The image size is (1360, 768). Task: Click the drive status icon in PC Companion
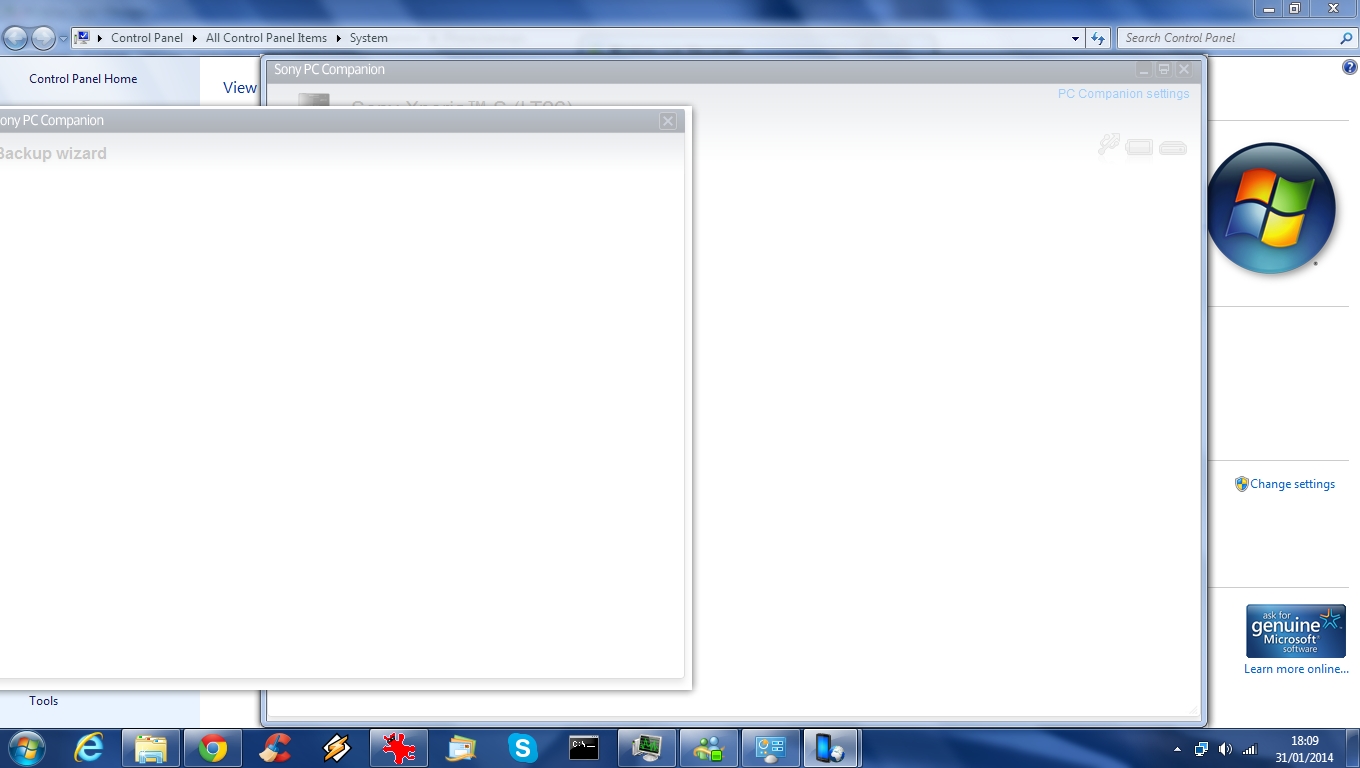1173,148
